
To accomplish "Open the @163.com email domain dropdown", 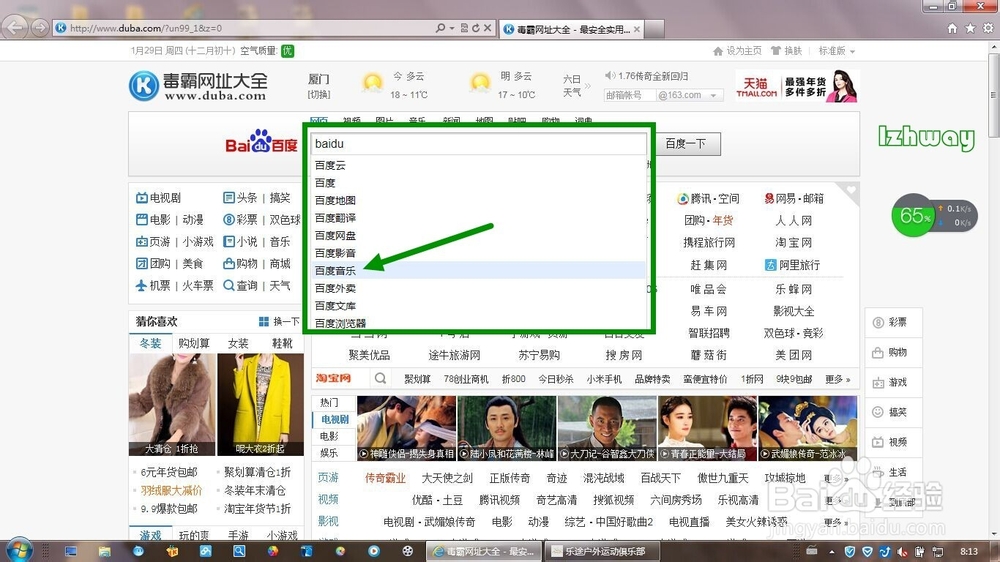I will coord(690,95).
